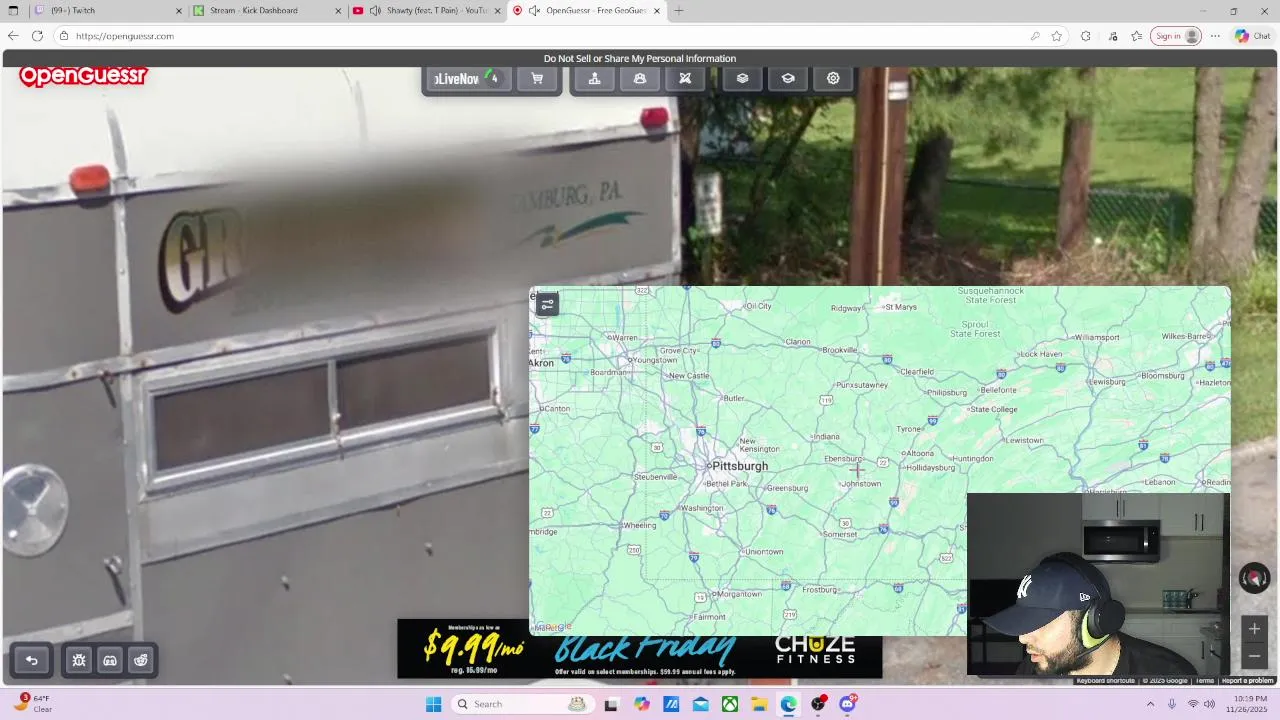
Task: Open the Reddit icon button
Action: (x=141, y=660)
